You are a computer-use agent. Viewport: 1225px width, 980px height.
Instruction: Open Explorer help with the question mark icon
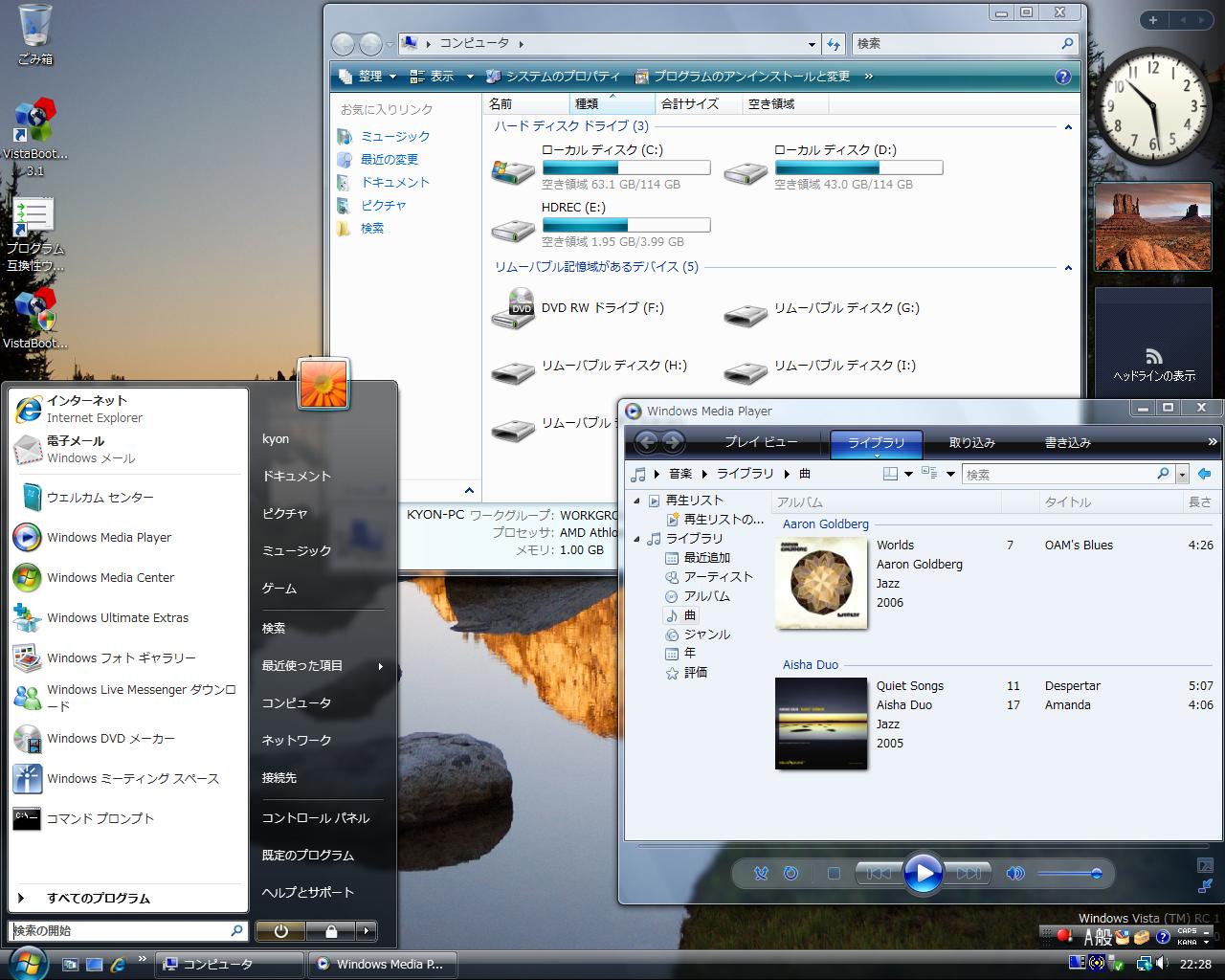click(x=1062, y=77)
